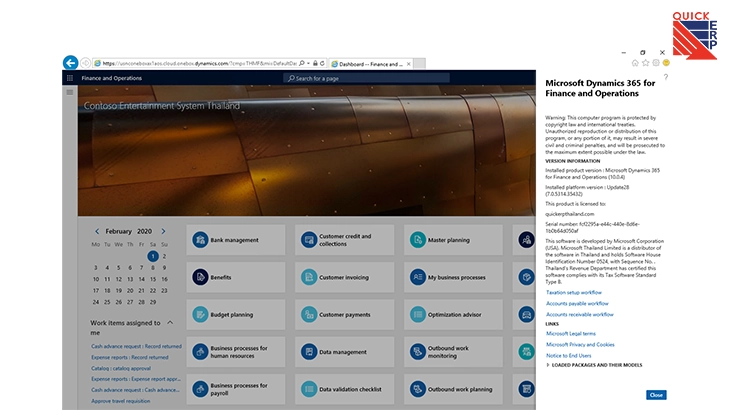Screen dimensions: 729x410
Task: Select February 14 in the calendar
Action: click(141, 279)
